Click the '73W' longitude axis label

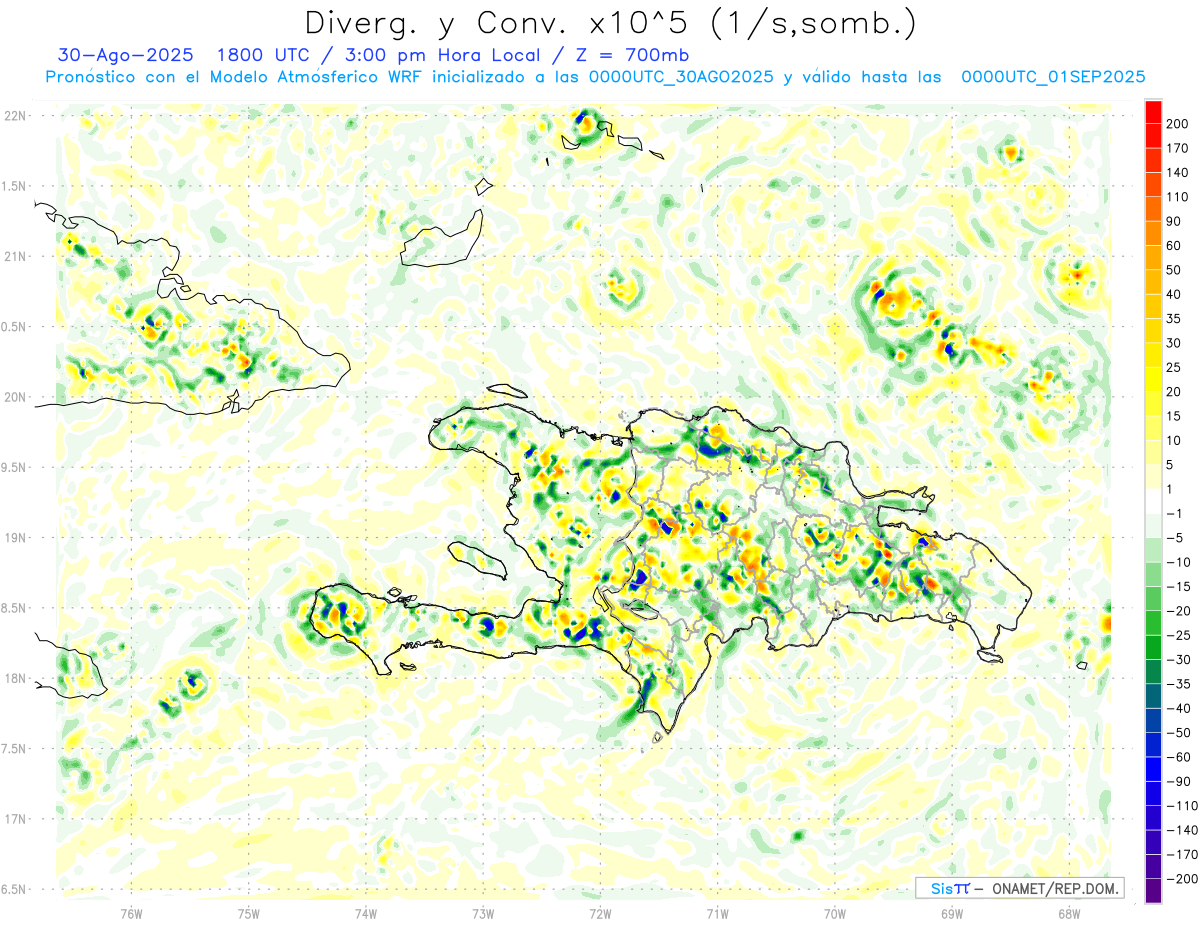[483, 913]
